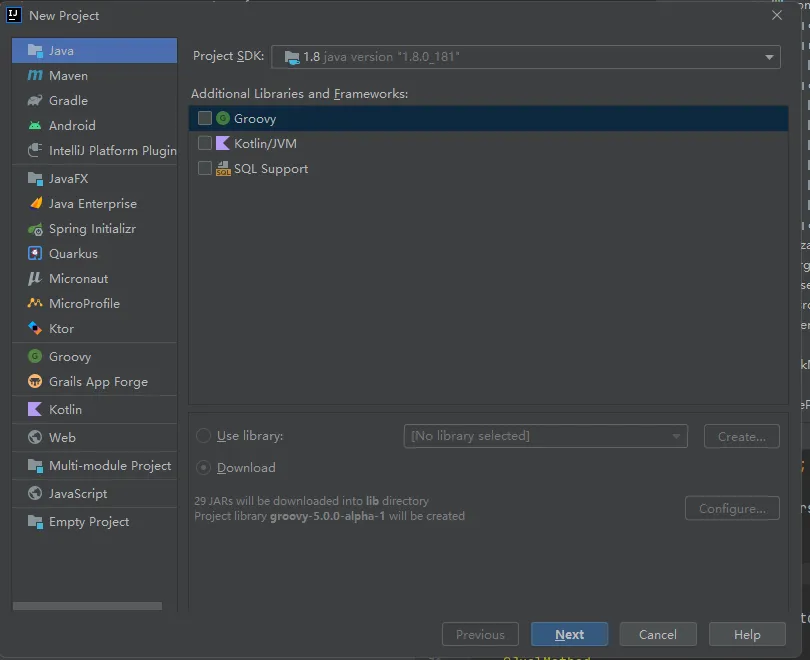This screenshot has width=810, height=660.
Task: Open Help for the New Project dialog
Action: (747, 634)
